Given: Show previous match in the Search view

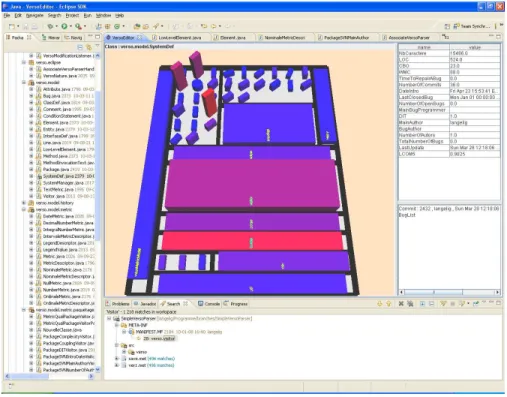Looking at the screenshot, I should (389, 304).
